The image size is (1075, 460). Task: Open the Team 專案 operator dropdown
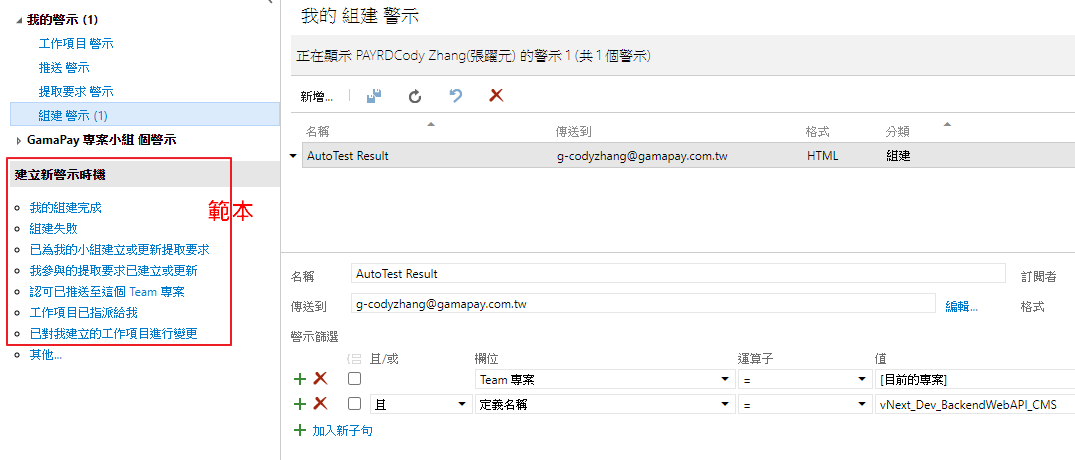coord(803,379)
